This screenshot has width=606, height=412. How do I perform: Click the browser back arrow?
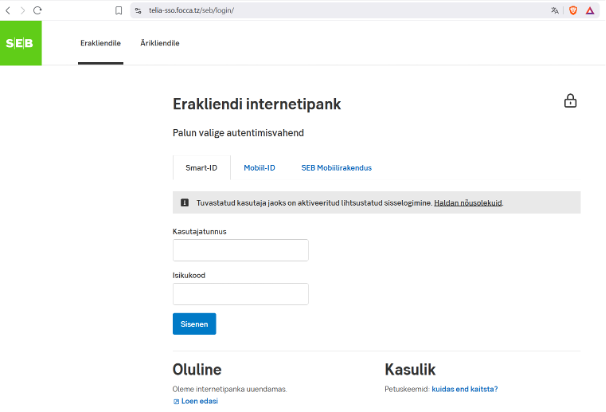7,9
